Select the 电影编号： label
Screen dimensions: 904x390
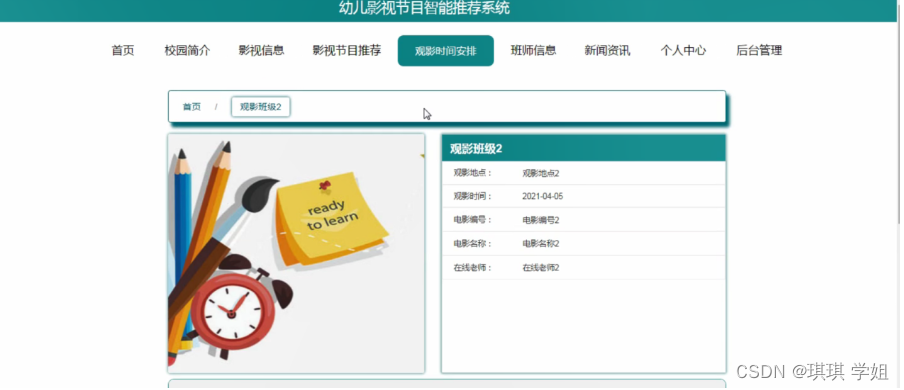coord(473,220)
